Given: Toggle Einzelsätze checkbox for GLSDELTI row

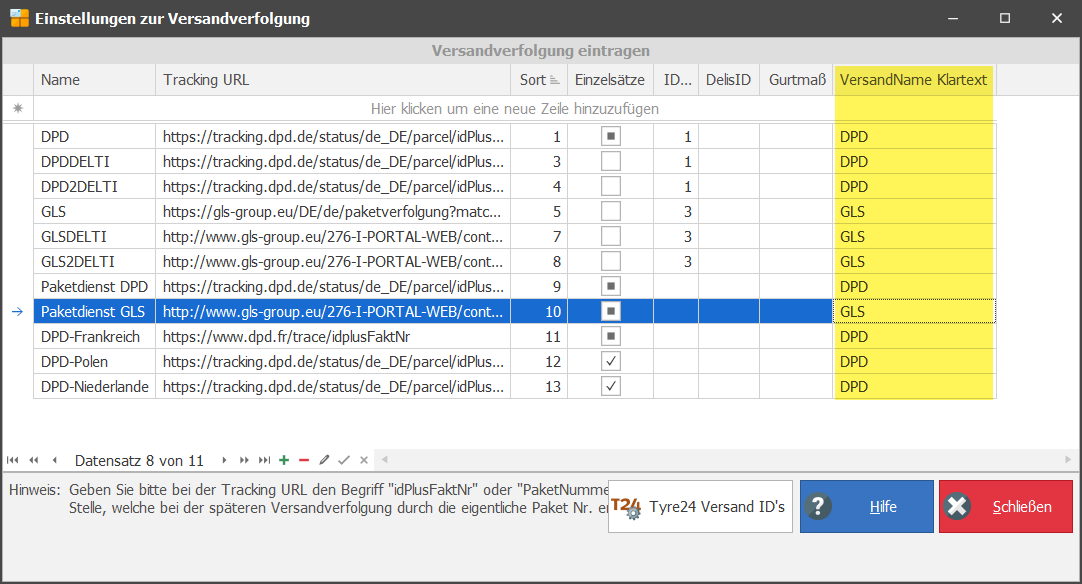Looking at the screenshot, I should pyautogui.click(x=611, y=236).
